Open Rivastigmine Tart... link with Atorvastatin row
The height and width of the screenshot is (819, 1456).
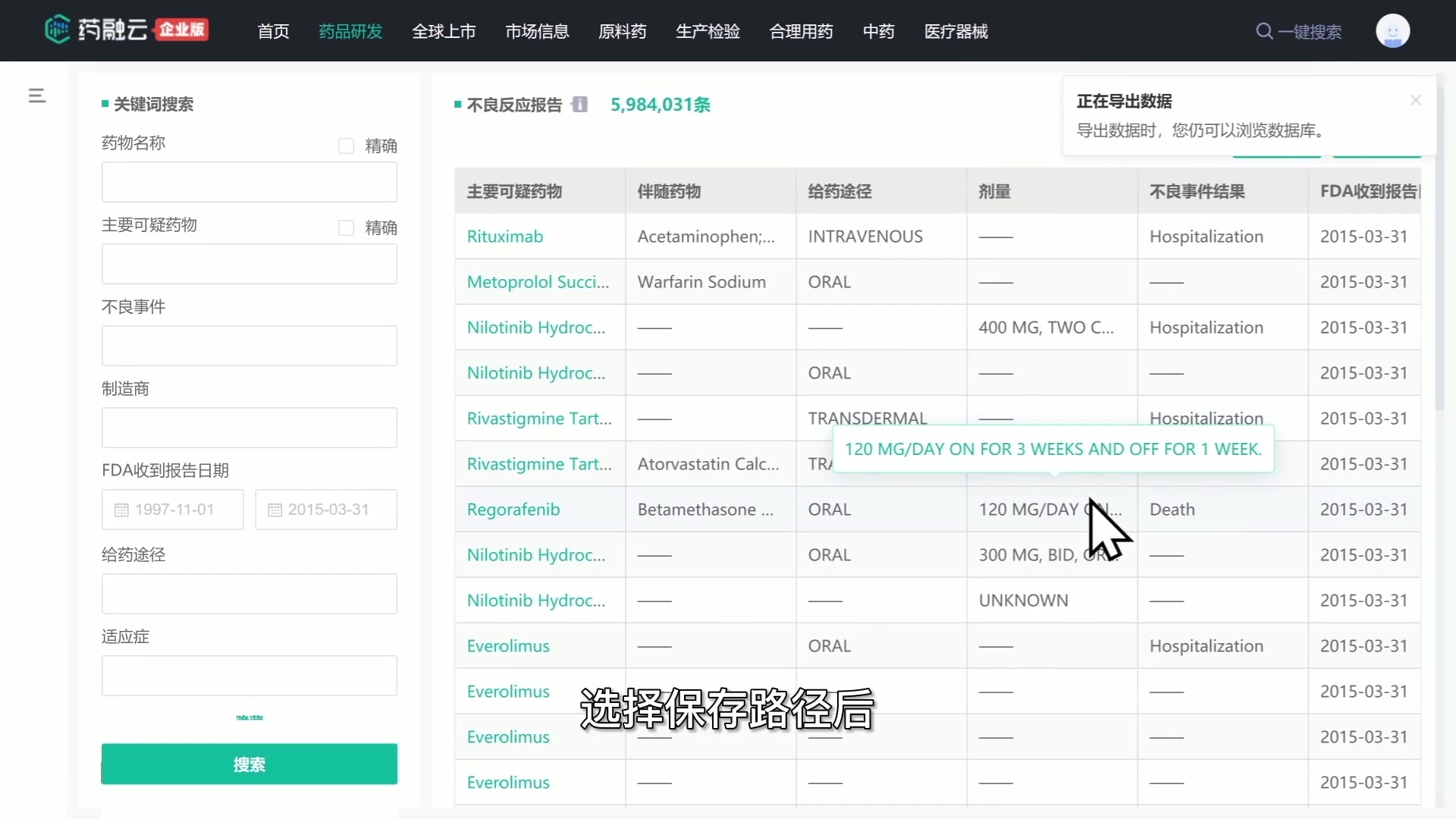(x=539, y=464)
